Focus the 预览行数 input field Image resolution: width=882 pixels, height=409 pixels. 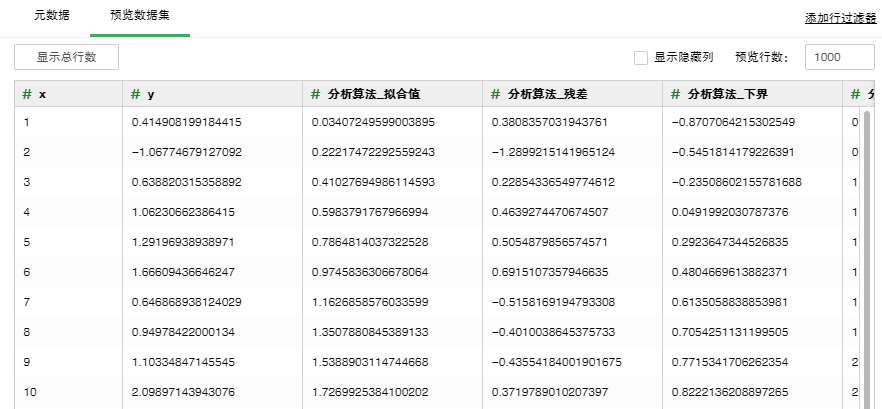pyautogui.click(x=838, y=57)
